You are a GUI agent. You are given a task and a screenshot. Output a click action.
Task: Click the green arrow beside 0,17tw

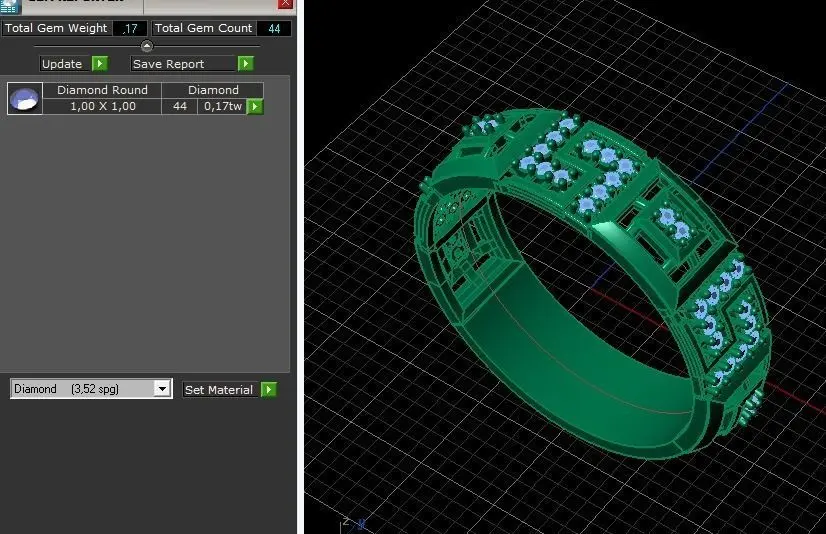click(x=255, y=106)
